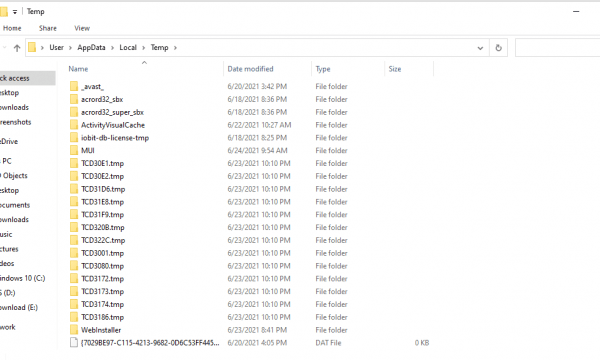Select the TCD322C.tmp folder icon

point(74,240)
